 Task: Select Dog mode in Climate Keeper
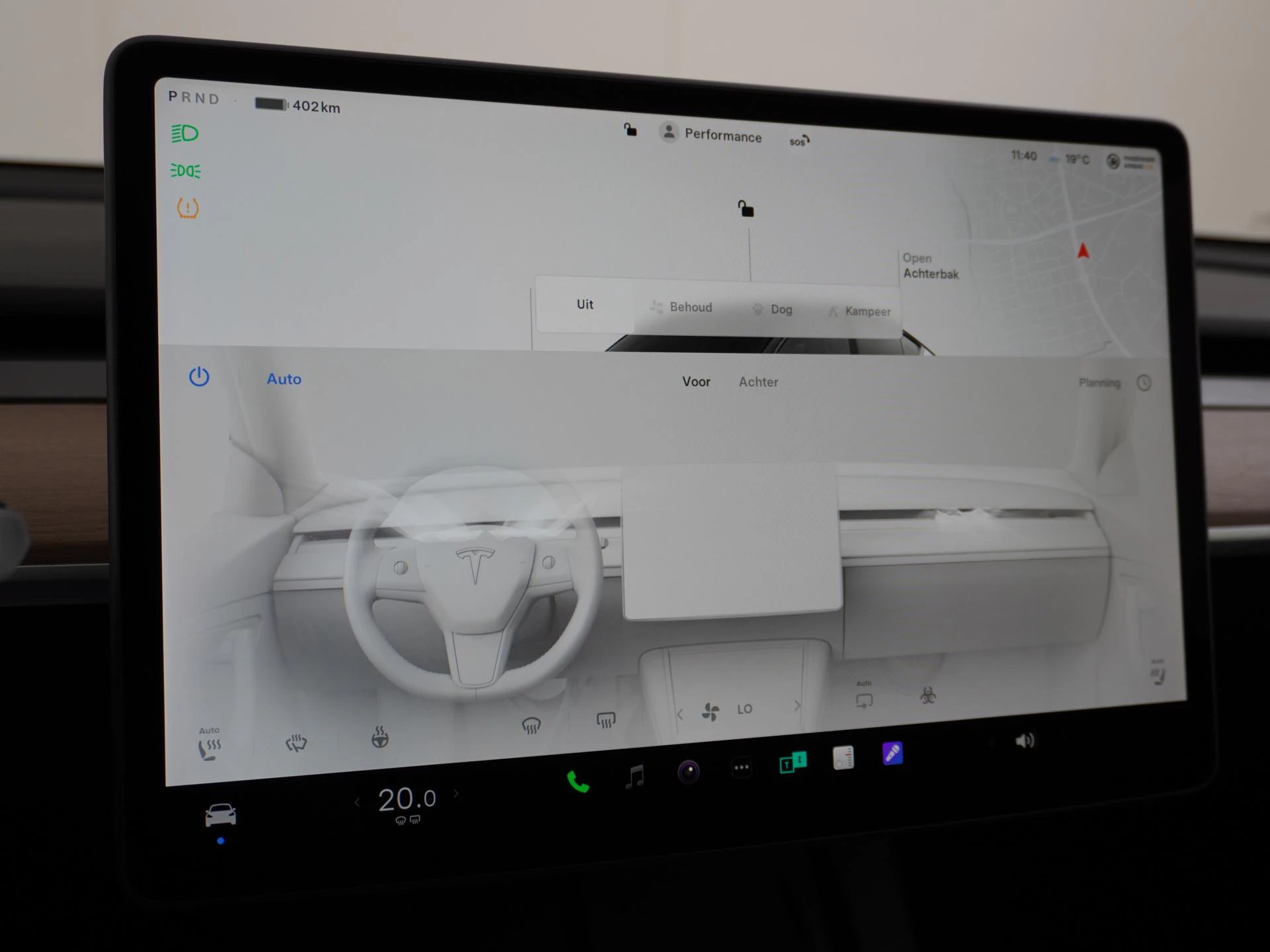[775, 308]
